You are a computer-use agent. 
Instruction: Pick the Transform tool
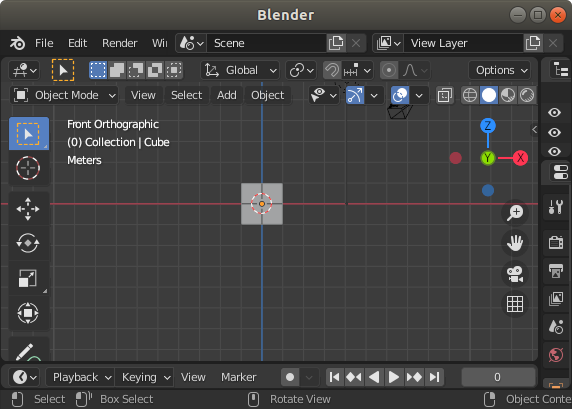(x=28, y=313)
